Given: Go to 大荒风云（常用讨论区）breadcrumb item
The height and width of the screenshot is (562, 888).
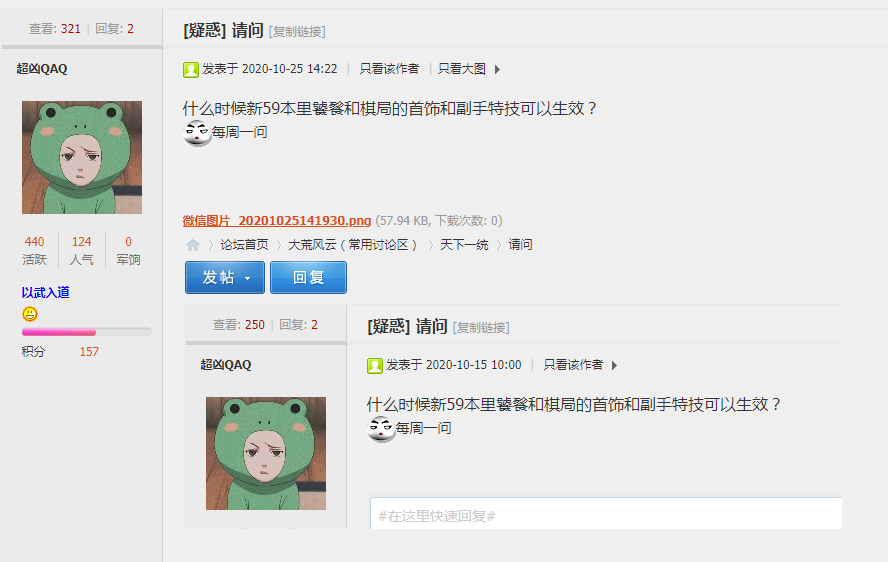Looking at the screenshot, I should point(353,245).
